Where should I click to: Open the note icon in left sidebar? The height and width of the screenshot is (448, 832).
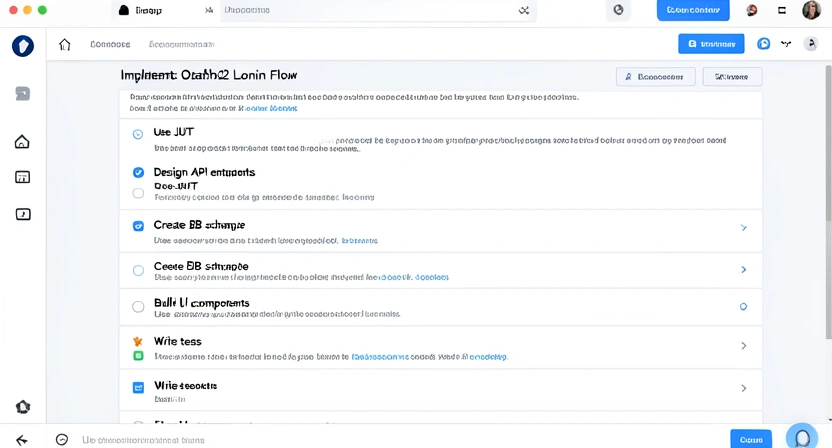tap(23, 214)
